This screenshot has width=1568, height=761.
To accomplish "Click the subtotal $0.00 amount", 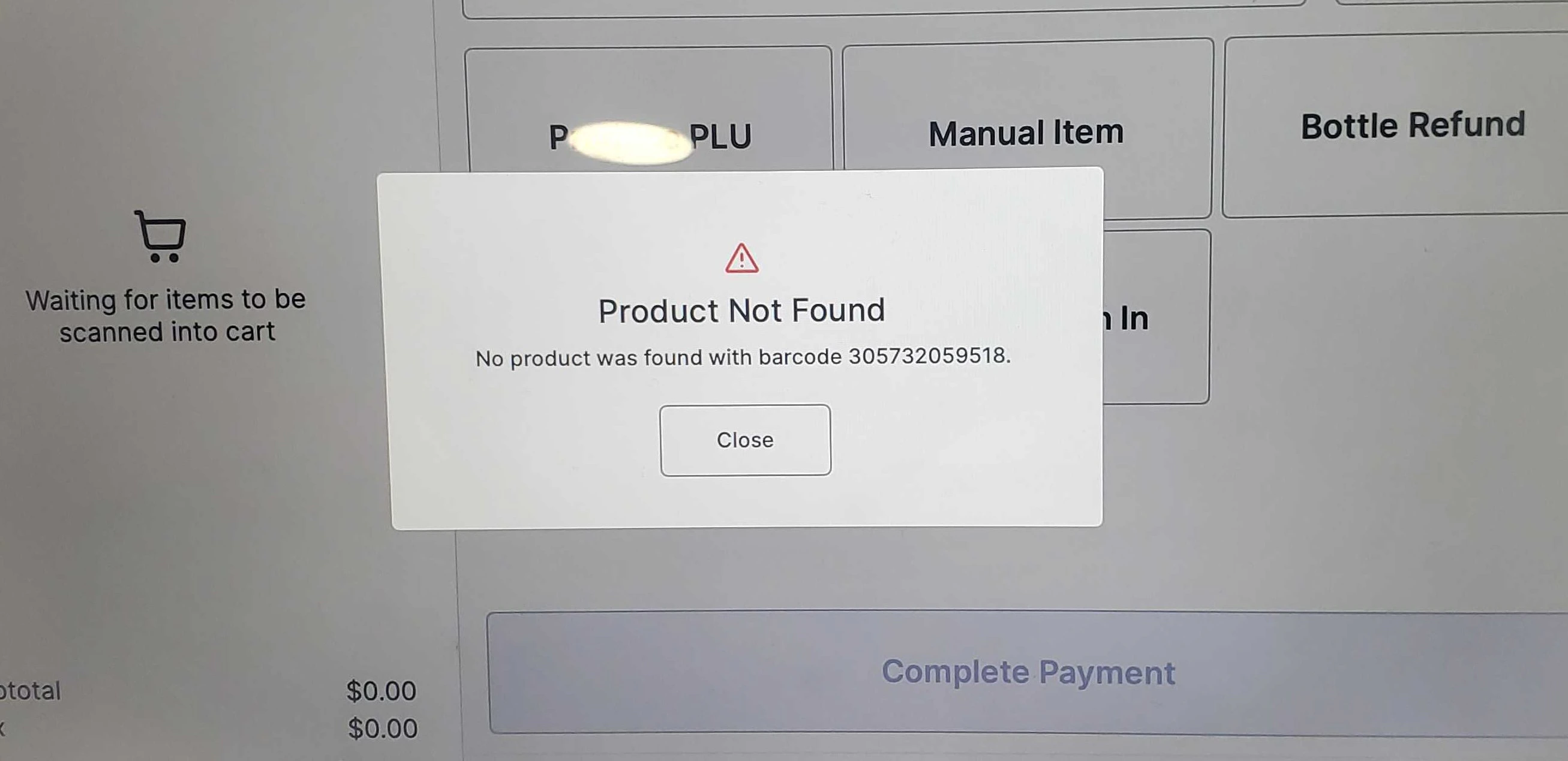I will pos(381,691).
